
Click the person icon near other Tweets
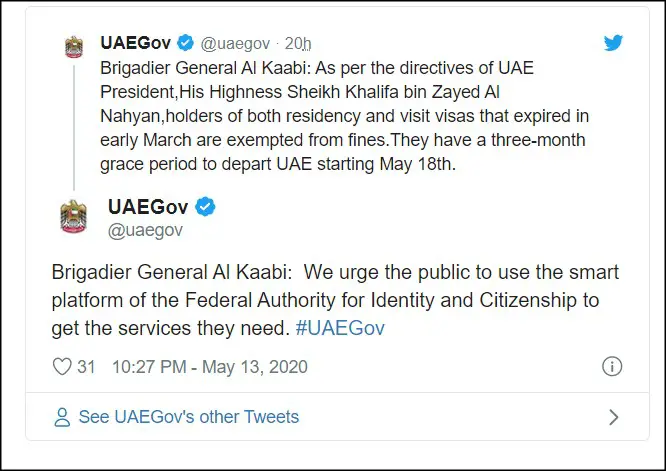coord(62,417)
